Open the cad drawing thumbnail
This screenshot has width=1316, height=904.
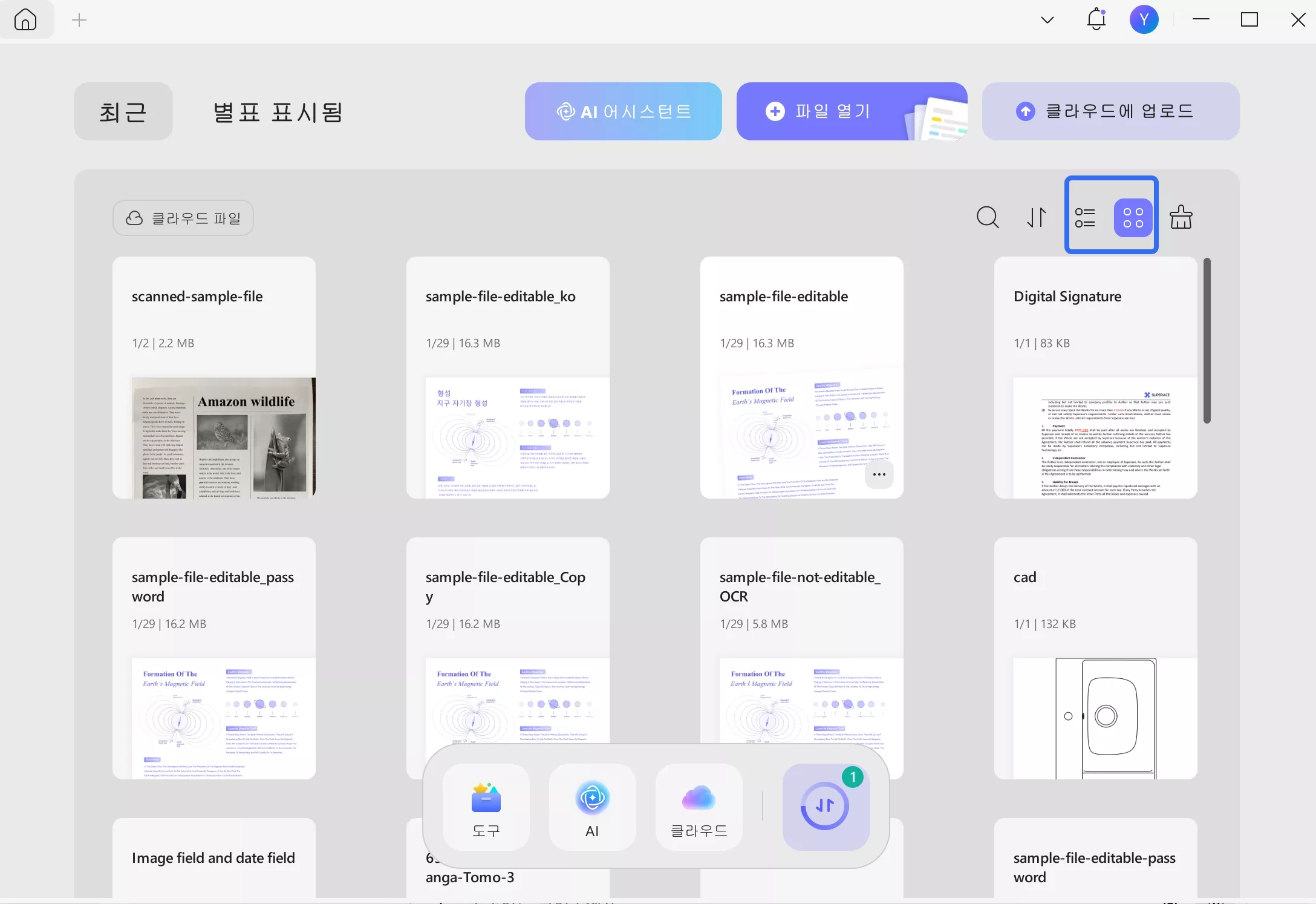click(1106, 719)
